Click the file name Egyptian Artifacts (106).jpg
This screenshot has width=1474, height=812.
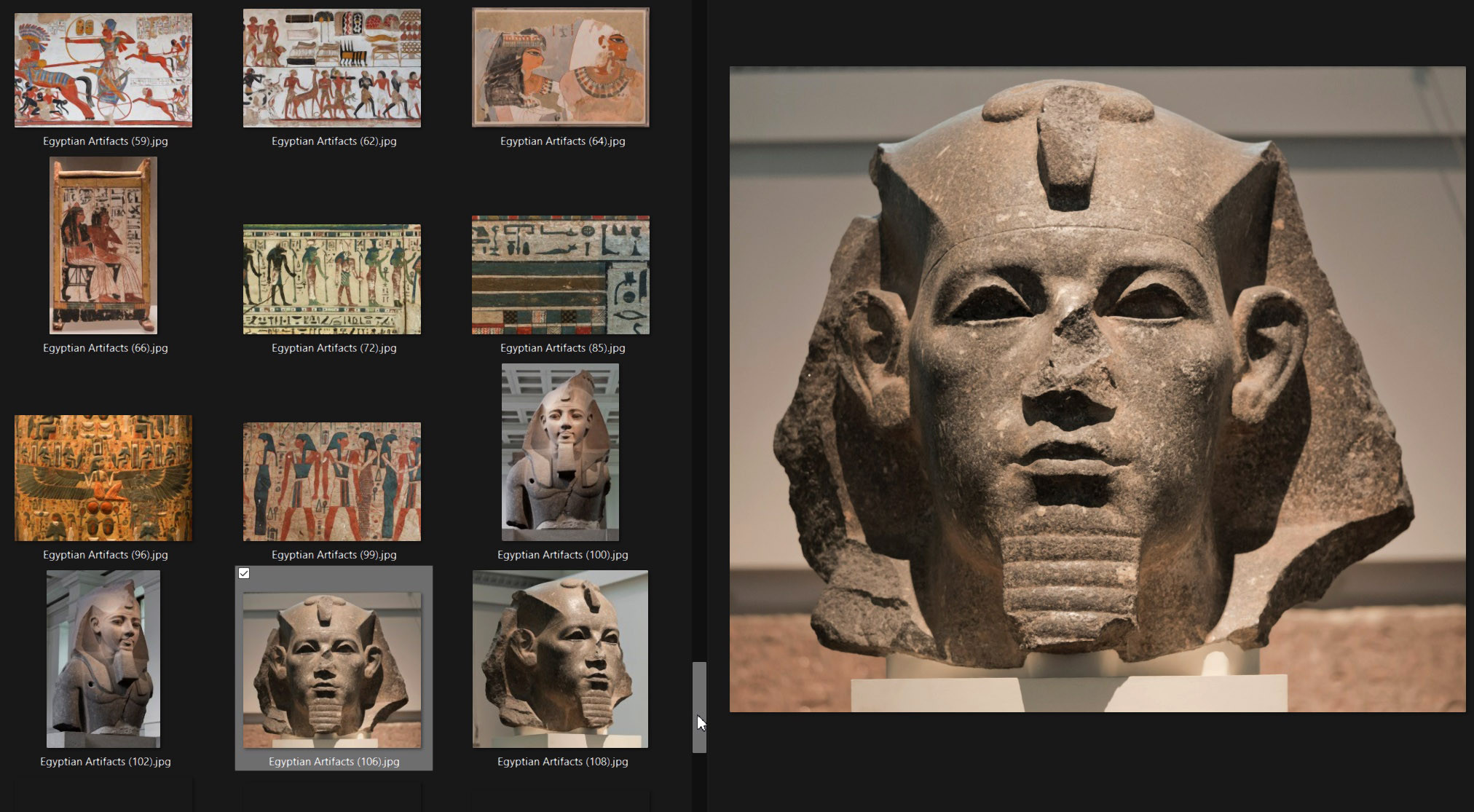(x=334, y=762)
